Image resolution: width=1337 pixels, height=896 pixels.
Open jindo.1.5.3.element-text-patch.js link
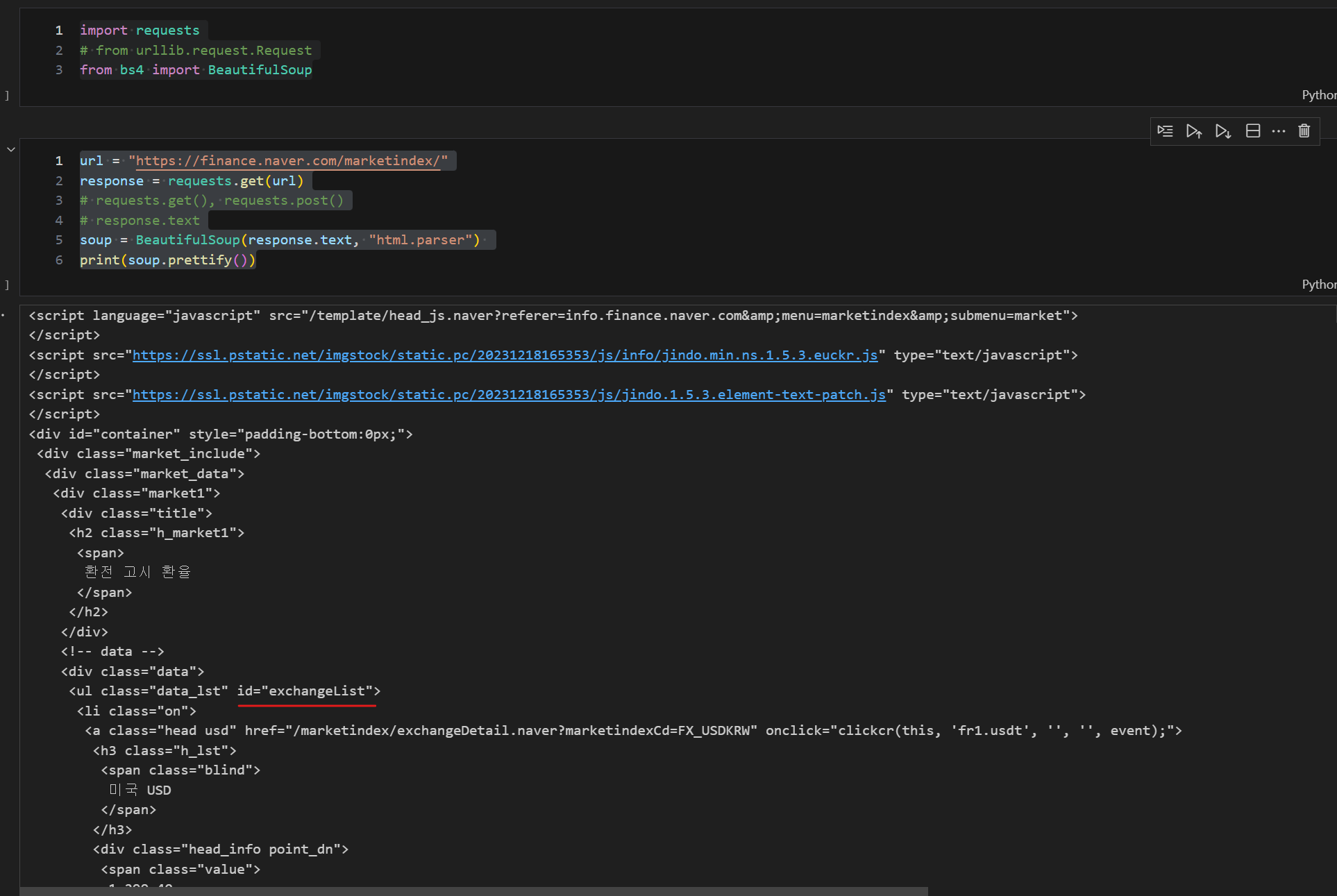click(x=509, y=395)
